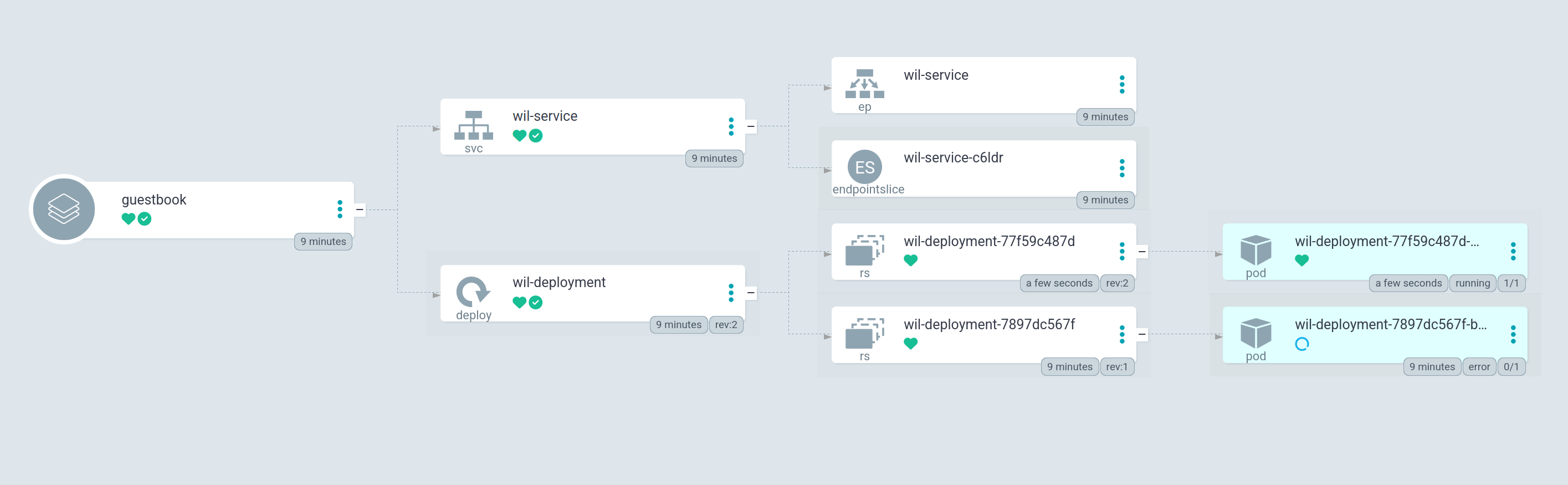Collapse the wil-service svc node

pyautogui.click(x=751, y=127)
